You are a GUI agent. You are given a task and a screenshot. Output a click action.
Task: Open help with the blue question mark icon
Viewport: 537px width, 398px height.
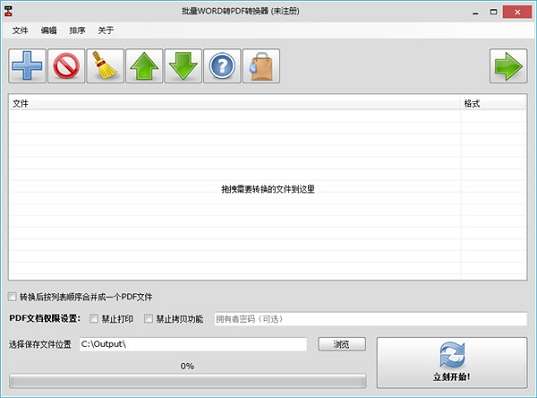coord(222,66)
